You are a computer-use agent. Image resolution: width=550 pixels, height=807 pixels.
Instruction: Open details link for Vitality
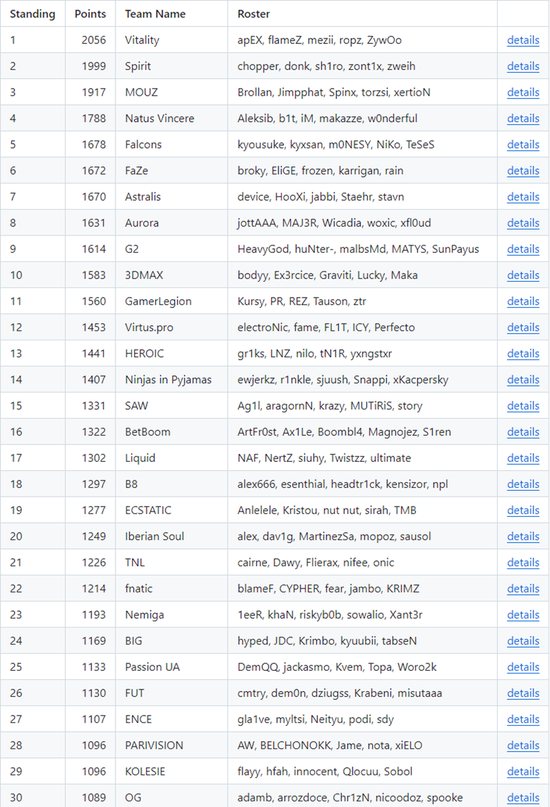pyautogui.click(x=523, y=40)
